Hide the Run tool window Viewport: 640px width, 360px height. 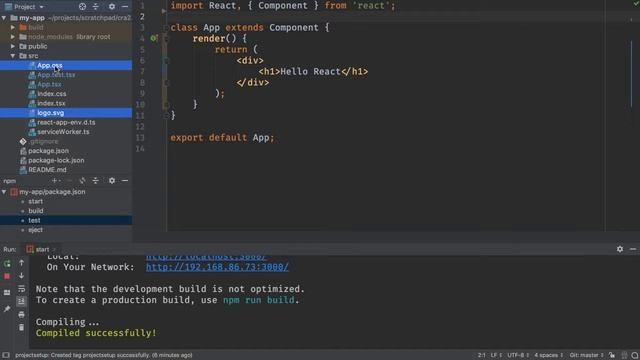633,249
